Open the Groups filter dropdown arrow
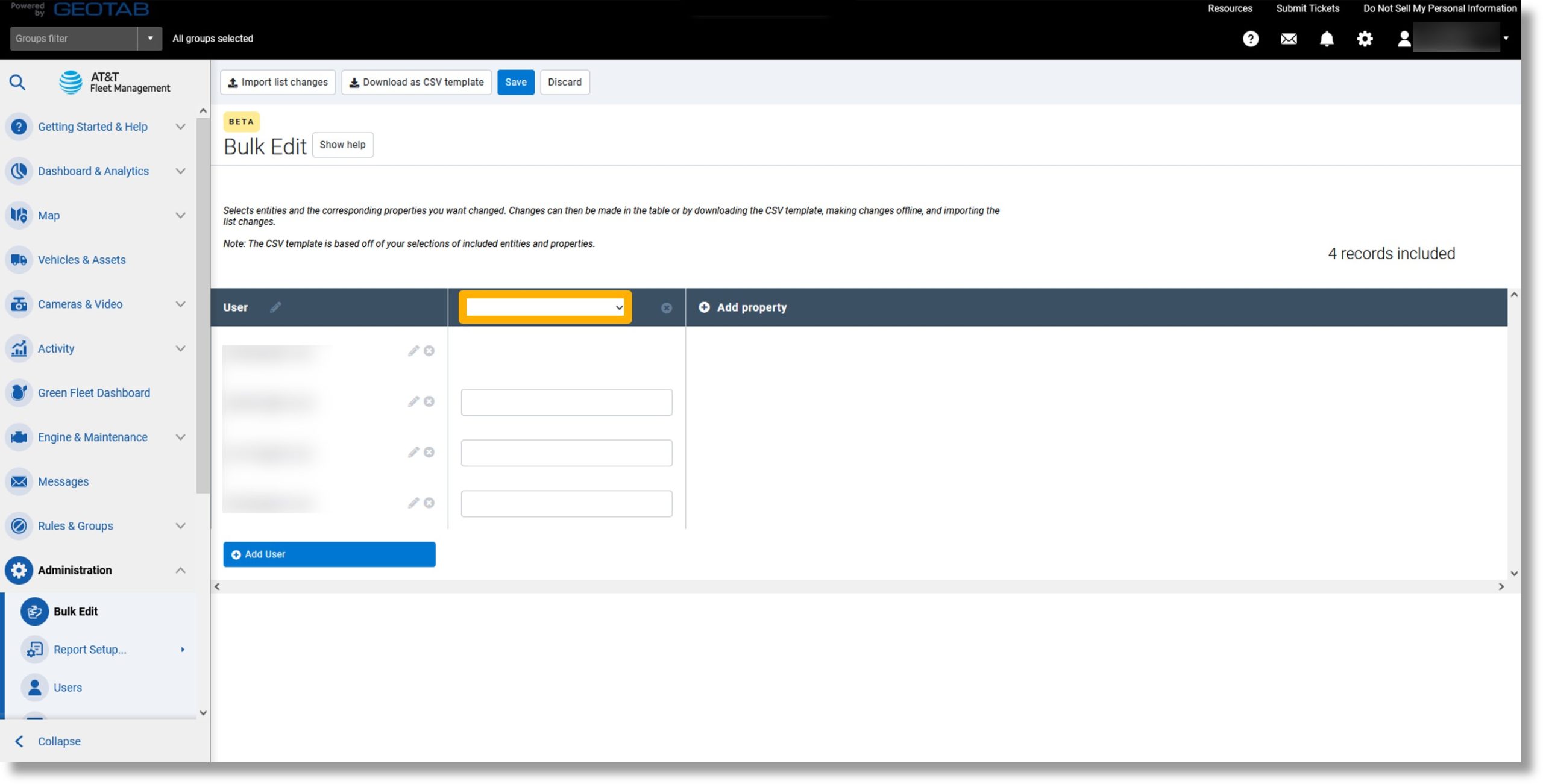This screenshot has height=784, width=1543. click(150, 39)
